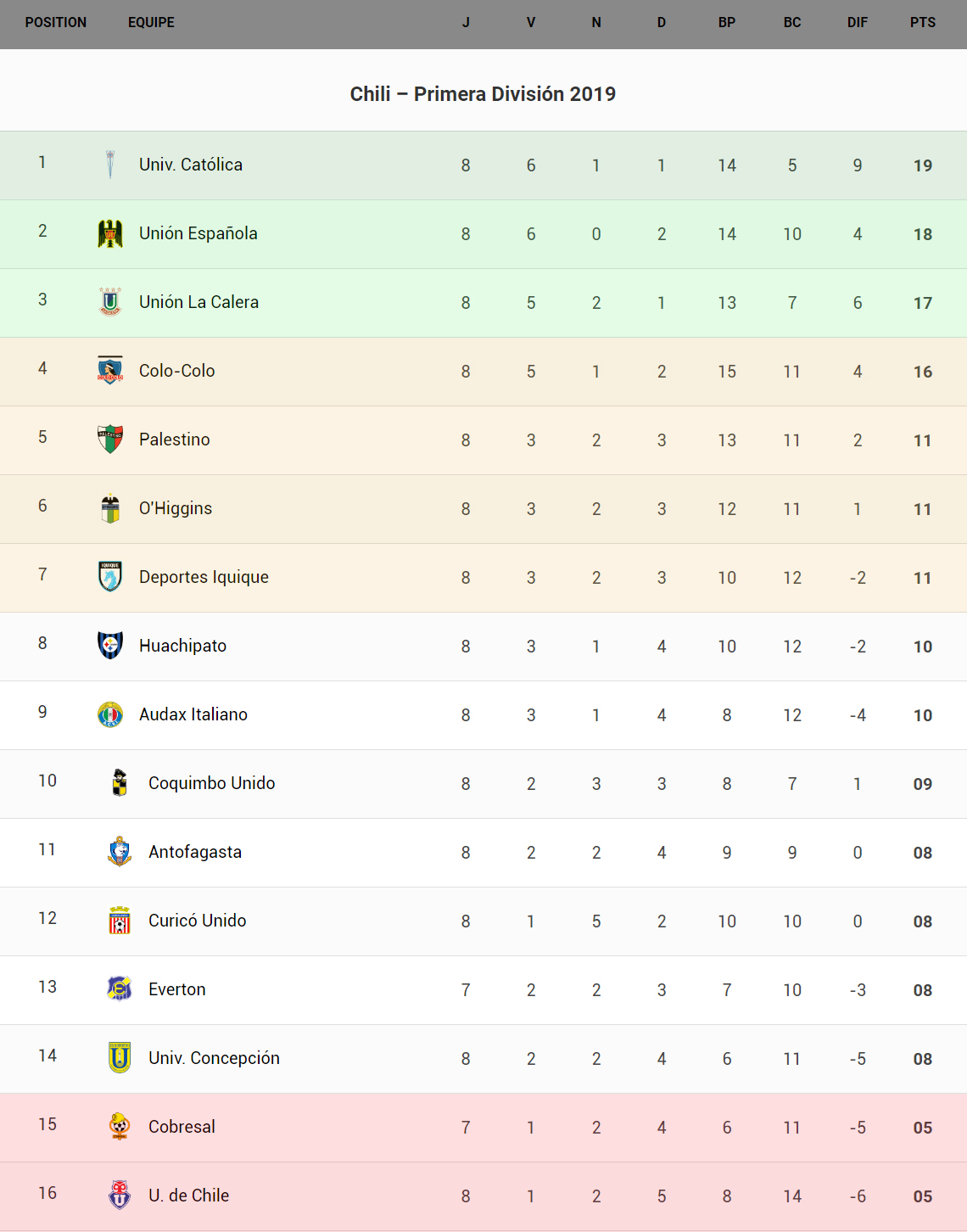Open the Deportes Iquique team link
Viewport: 967px width, 1232px height.
tap(204, 577)
